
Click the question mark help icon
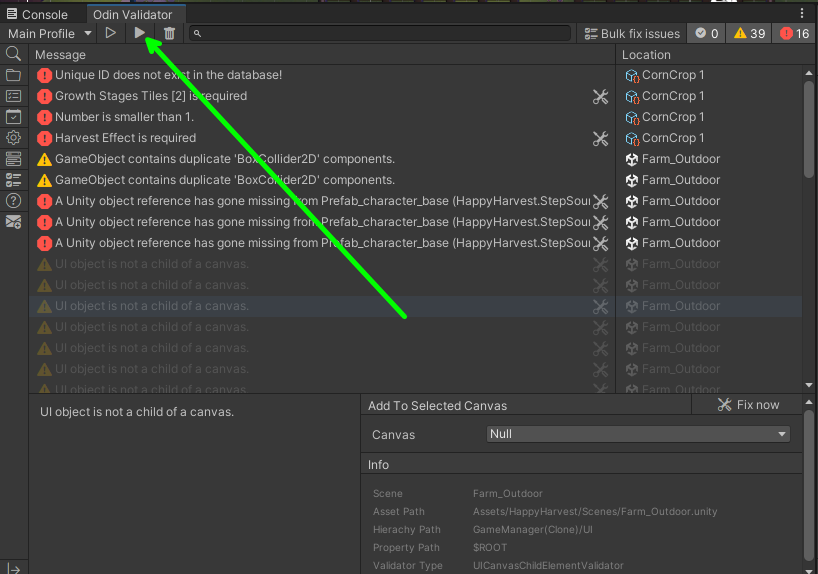(13, 201)
